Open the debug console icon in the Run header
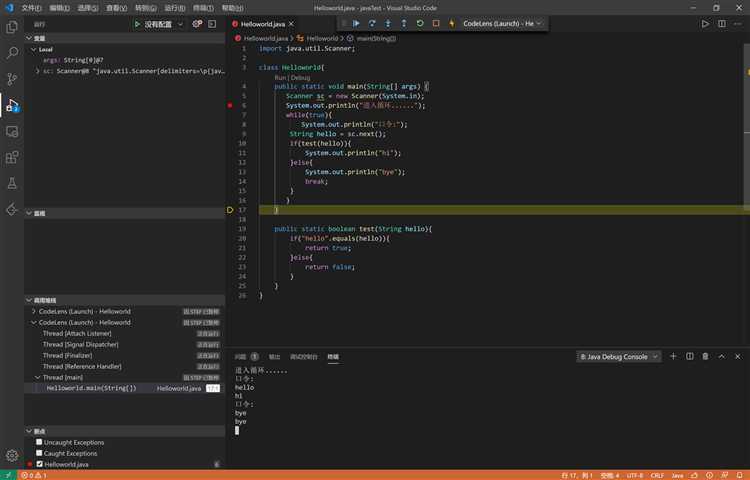The image size is (750, 480). (212, 24)
